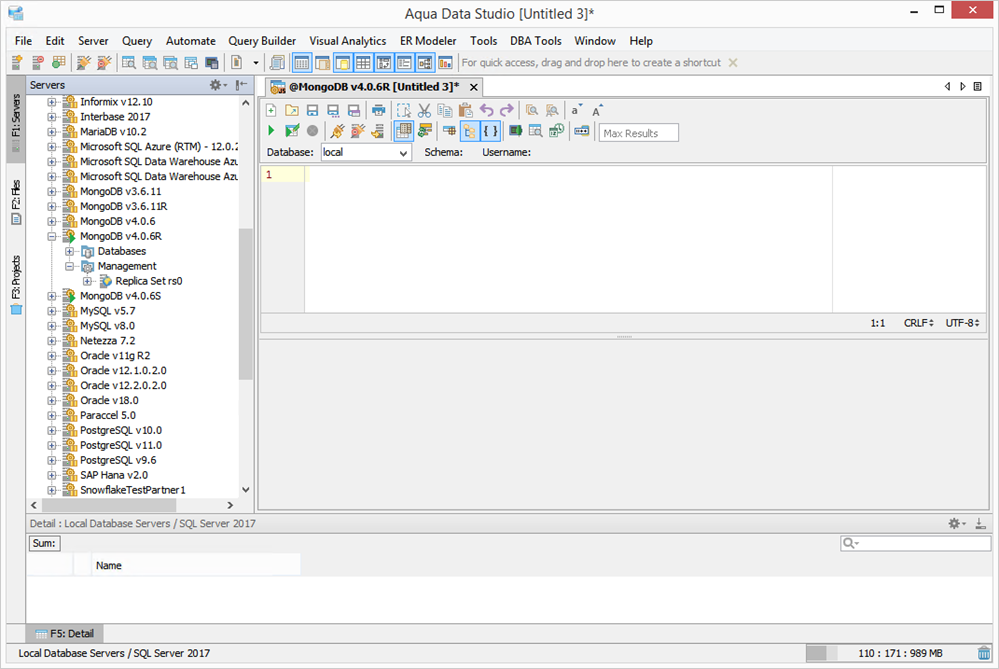Run the query with green Execute arrow
The height and width of the screenshot is (669, 999).
click(271, 131)
